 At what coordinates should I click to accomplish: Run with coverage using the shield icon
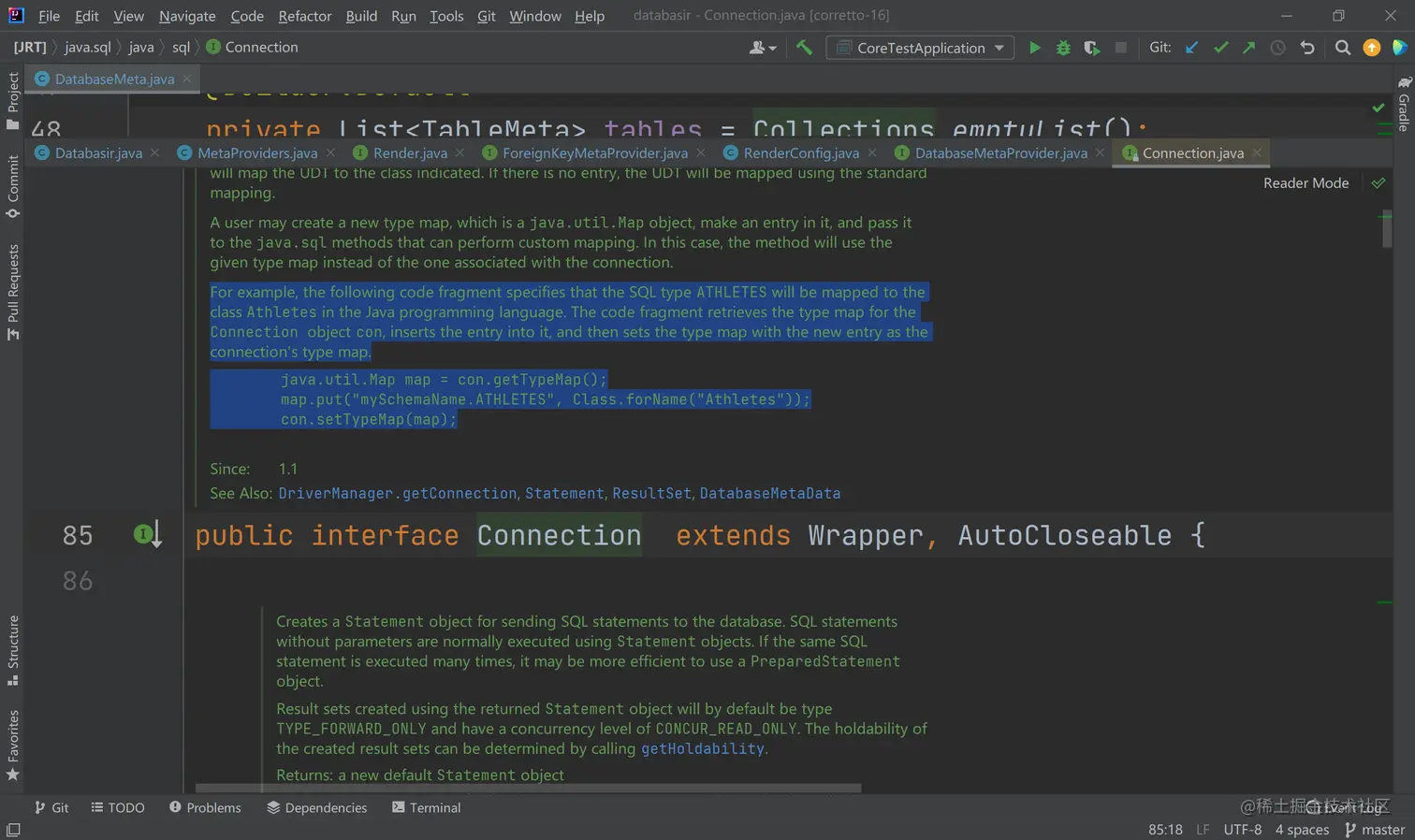click(x=1091, y=48)
